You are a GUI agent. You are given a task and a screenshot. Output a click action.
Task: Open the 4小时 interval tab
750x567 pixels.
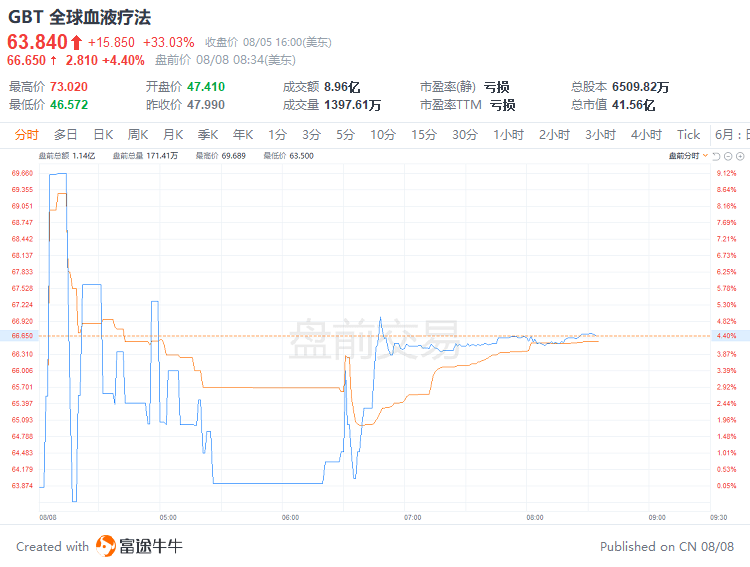pos(647,135)
